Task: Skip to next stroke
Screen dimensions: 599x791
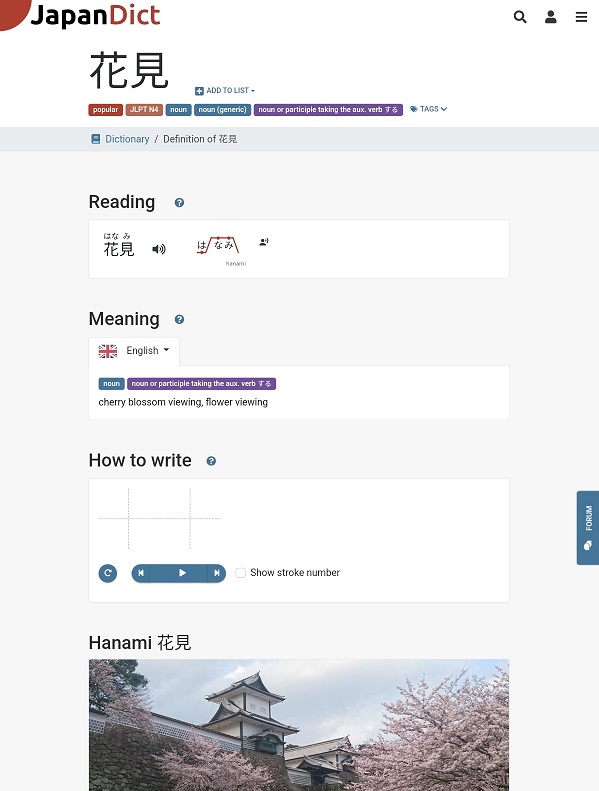Action: (216, 573)
